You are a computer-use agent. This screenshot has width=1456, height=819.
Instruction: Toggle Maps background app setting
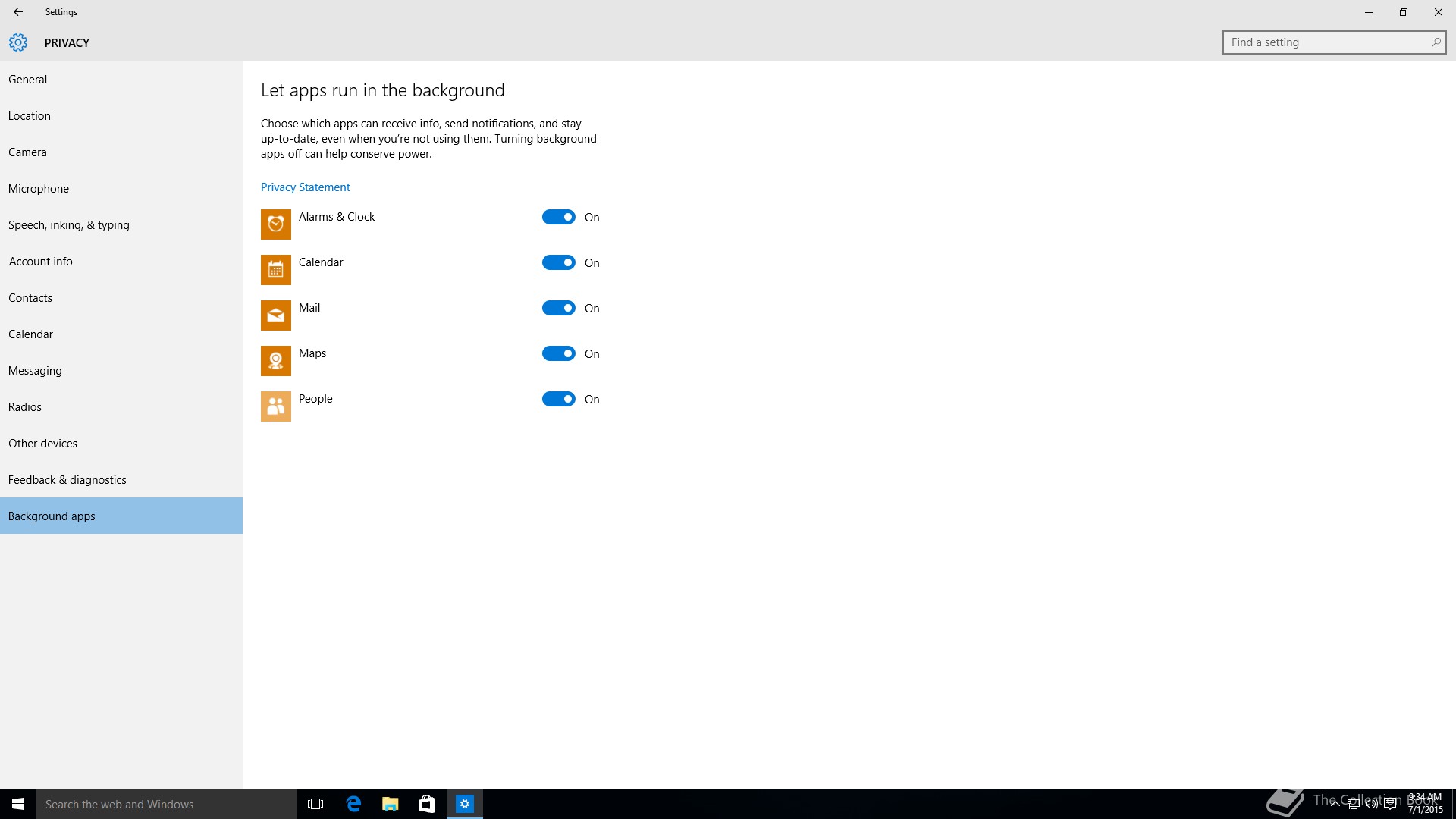click(559, 354)
